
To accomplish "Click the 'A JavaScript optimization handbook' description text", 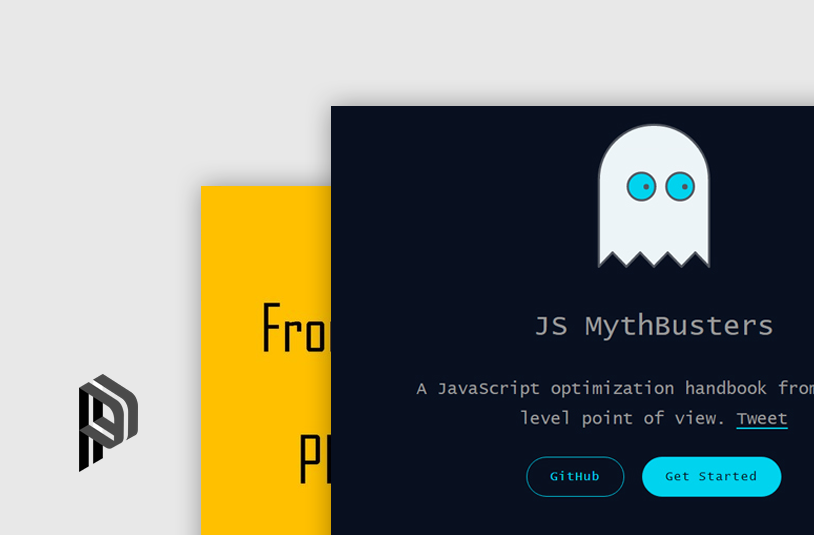I will coord(615,388).
